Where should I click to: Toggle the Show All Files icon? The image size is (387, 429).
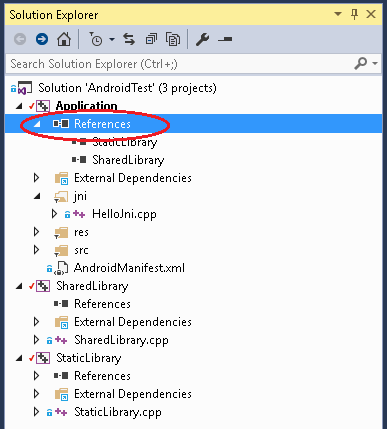173,39
